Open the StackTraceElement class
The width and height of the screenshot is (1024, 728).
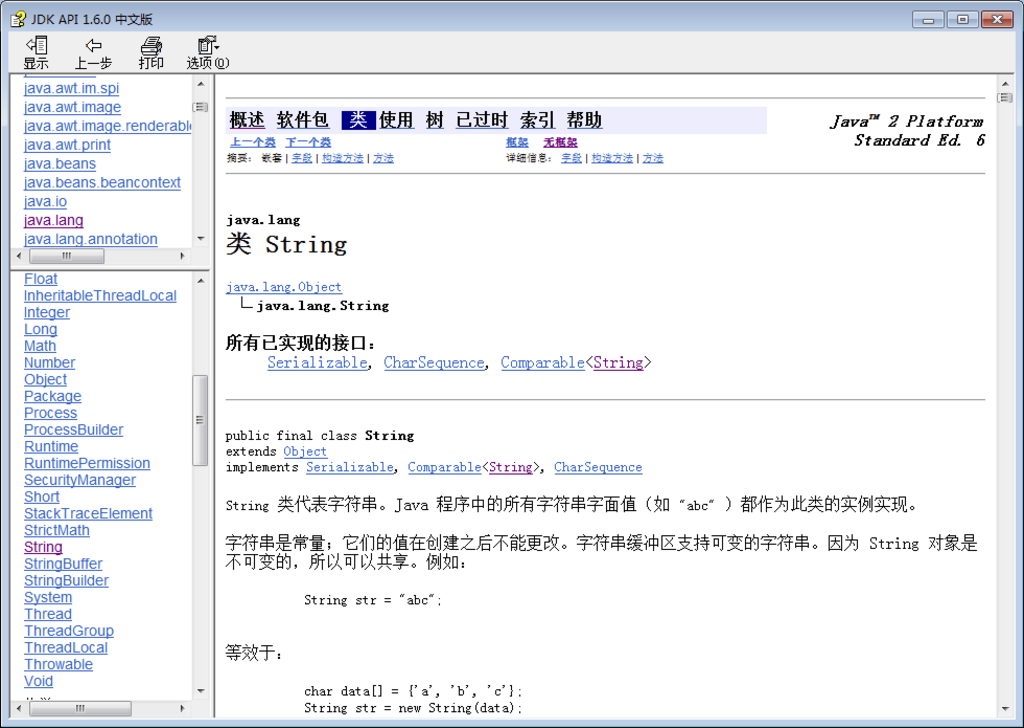[x=88, y=514]
